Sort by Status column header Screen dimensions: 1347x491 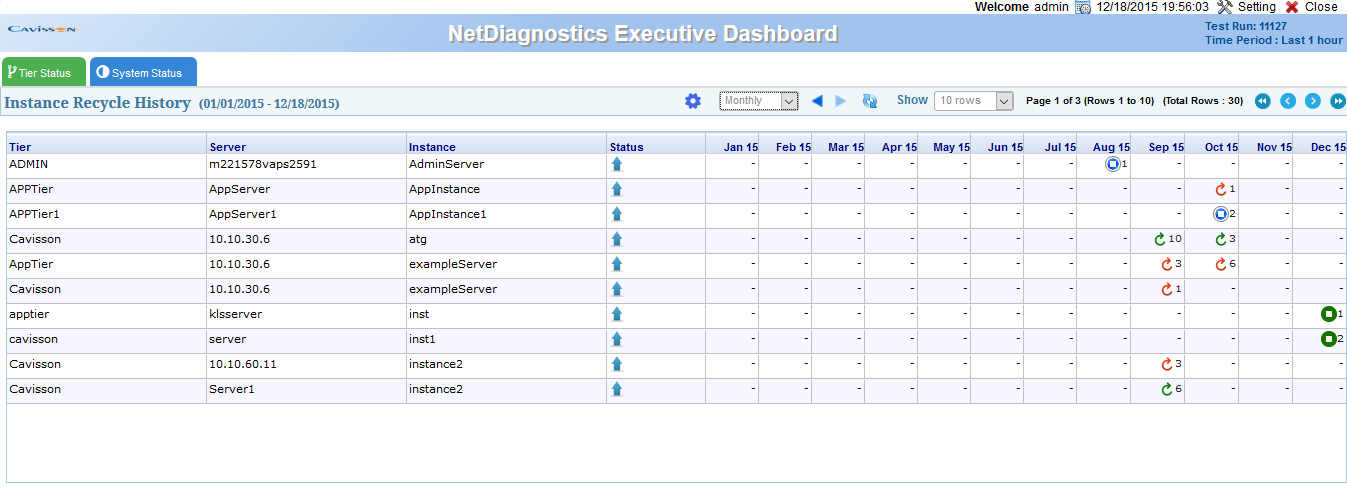point(627,147)
